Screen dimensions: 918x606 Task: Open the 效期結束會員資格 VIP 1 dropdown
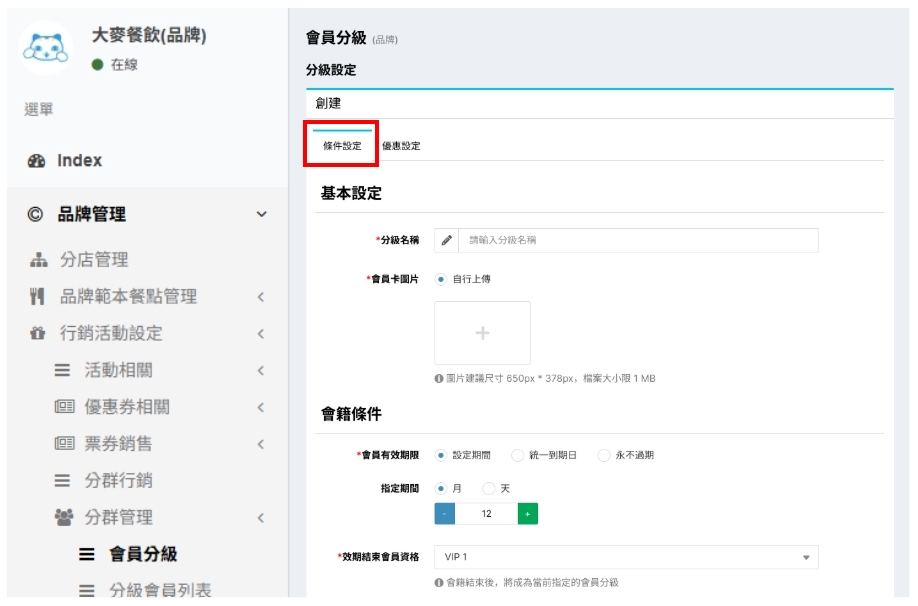coord(626,557)
